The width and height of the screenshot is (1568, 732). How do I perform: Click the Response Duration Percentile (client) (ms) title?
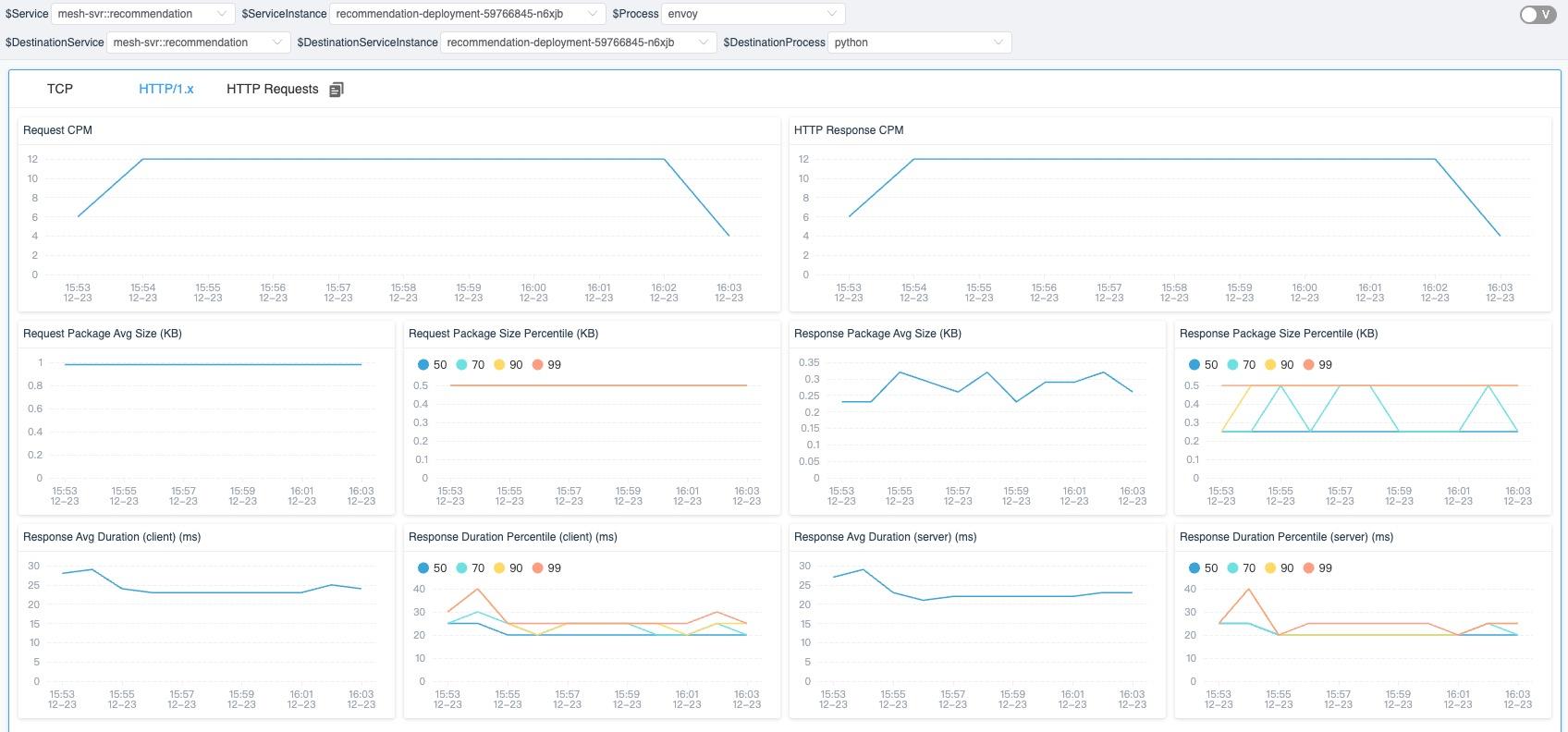[513, 537]
